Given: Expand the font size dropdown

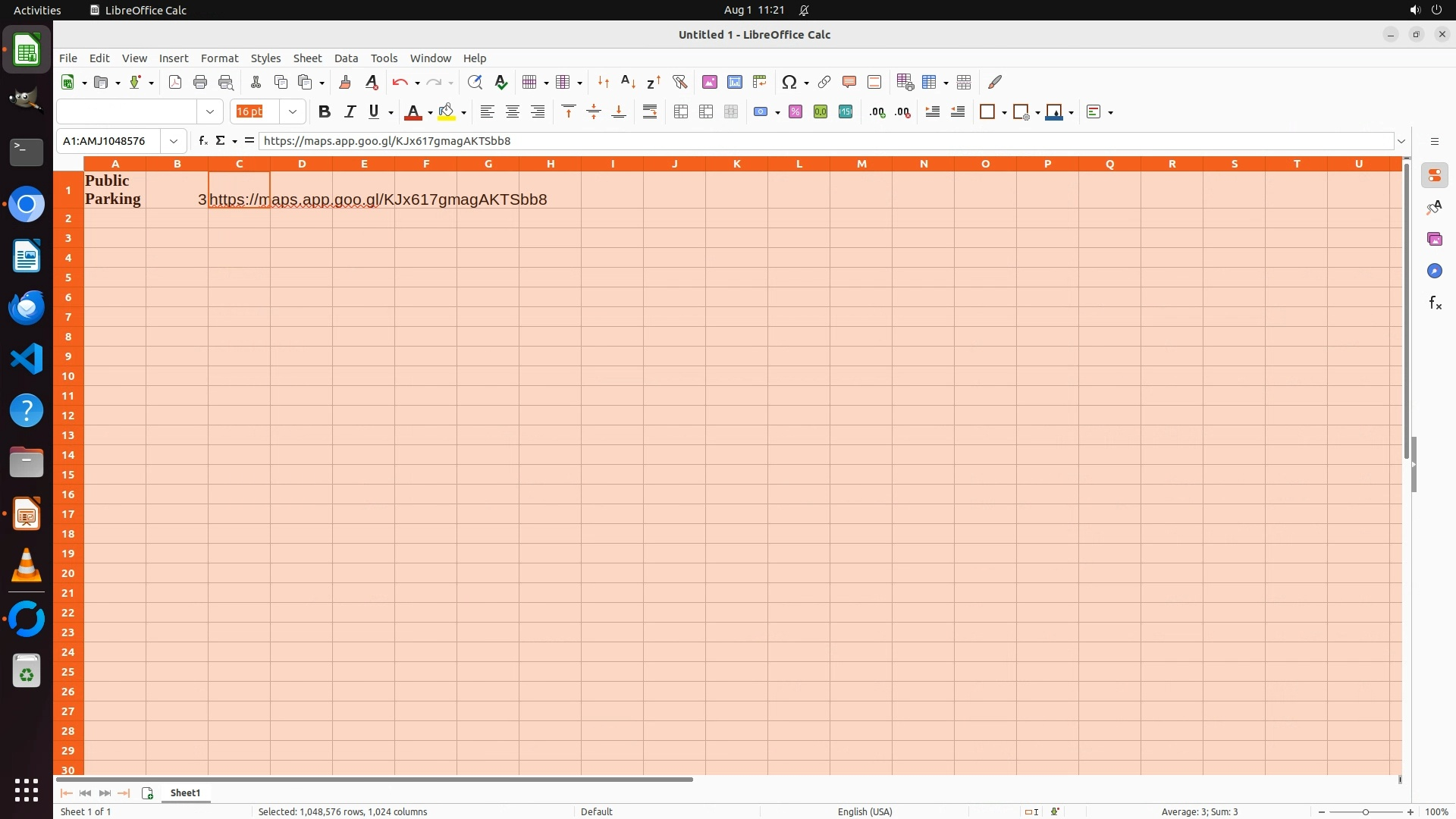Looking at the screenshot, I should (293, 112).
